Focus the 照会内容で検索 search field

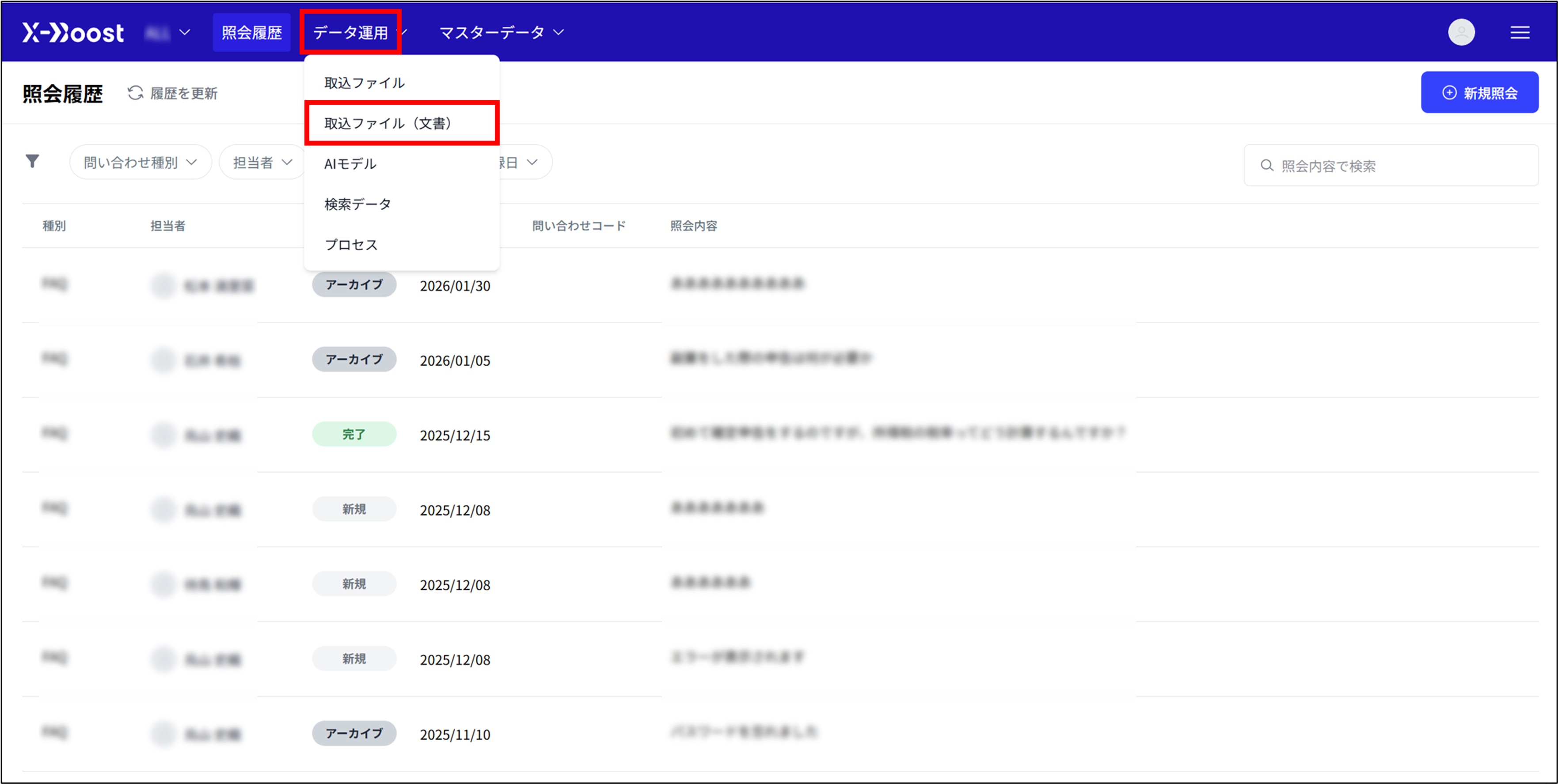(x=1391, y=166)
